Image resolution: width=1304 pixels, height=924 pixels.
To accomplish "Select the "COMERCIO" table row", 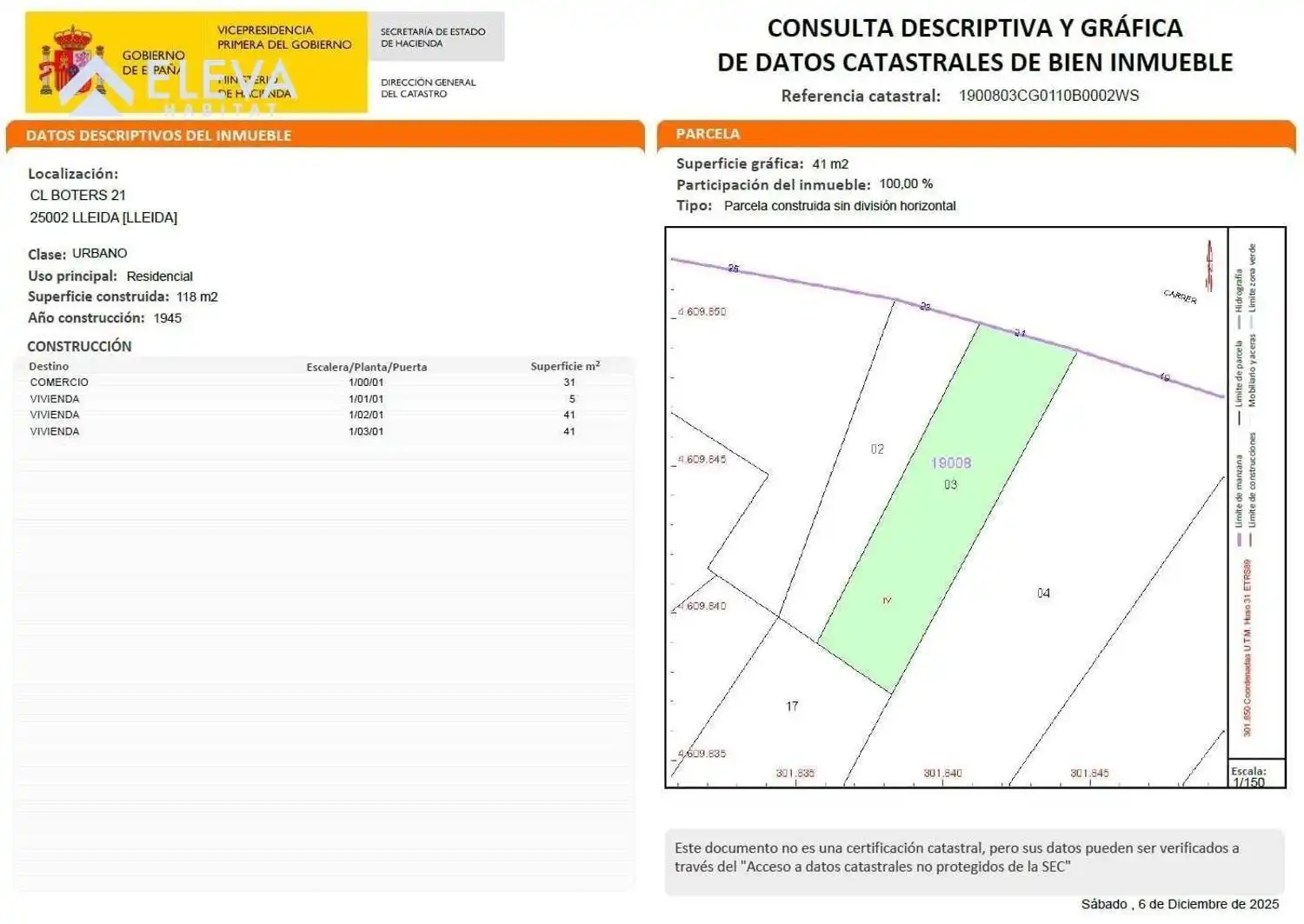I will [323, 382].
